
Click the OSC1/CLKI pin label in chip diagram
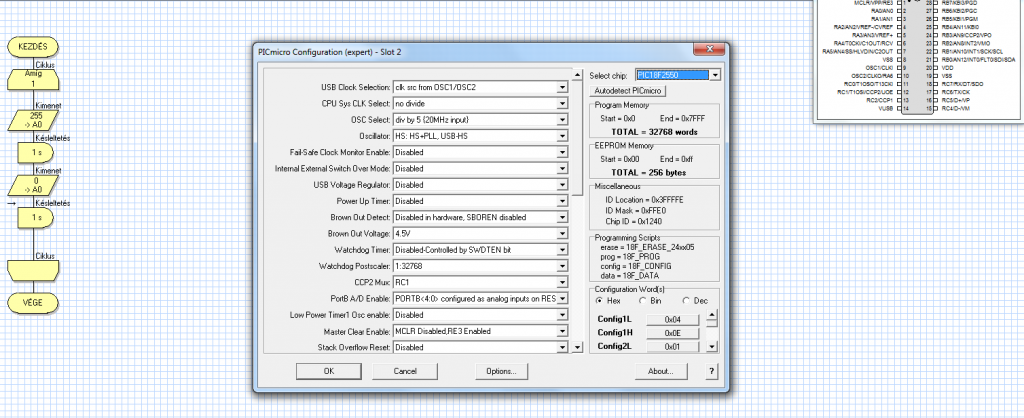tap(879, 68)
